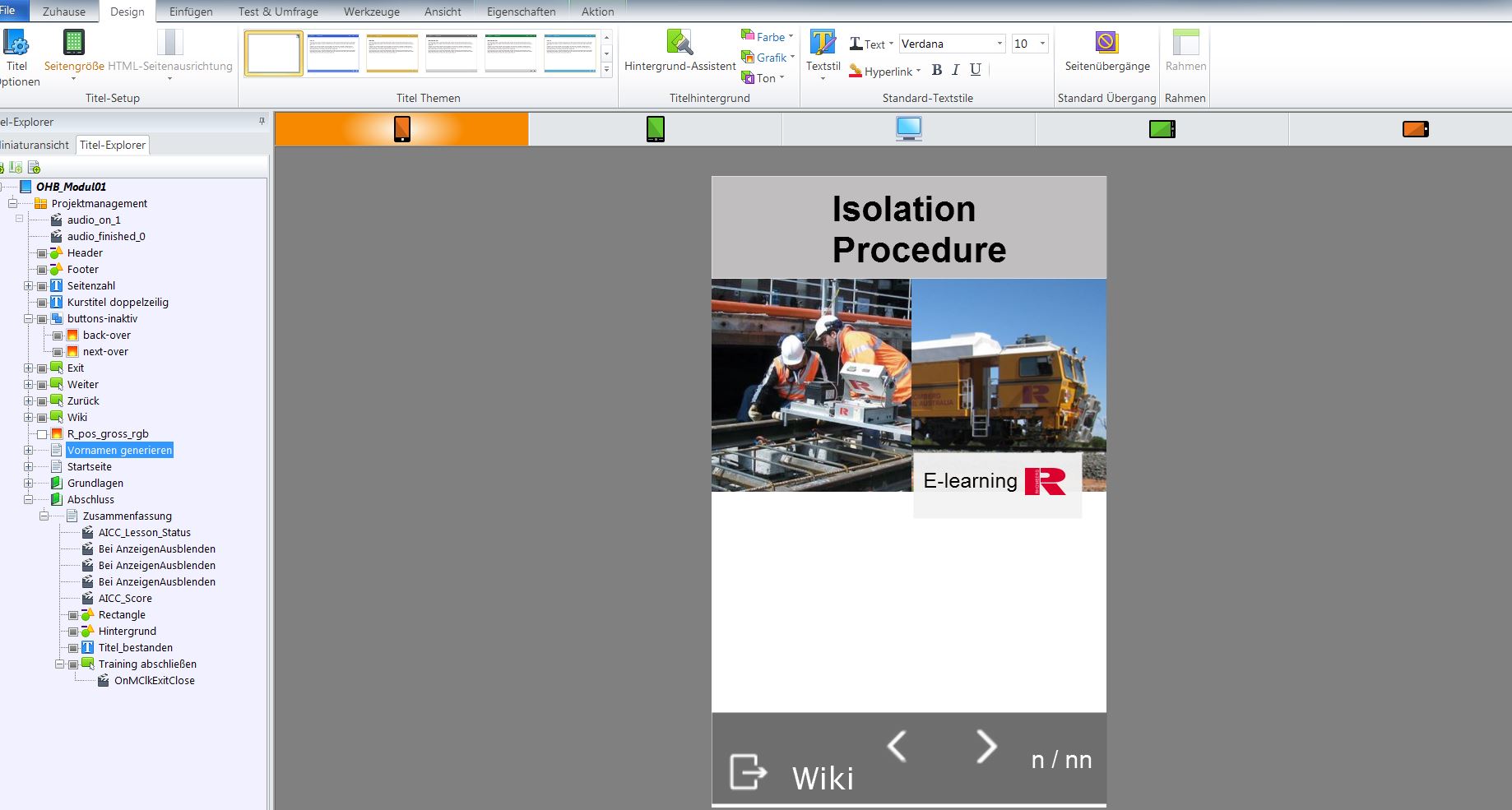
Task: Open the Farbe background color dropdown
Action: tap(768, 37)
